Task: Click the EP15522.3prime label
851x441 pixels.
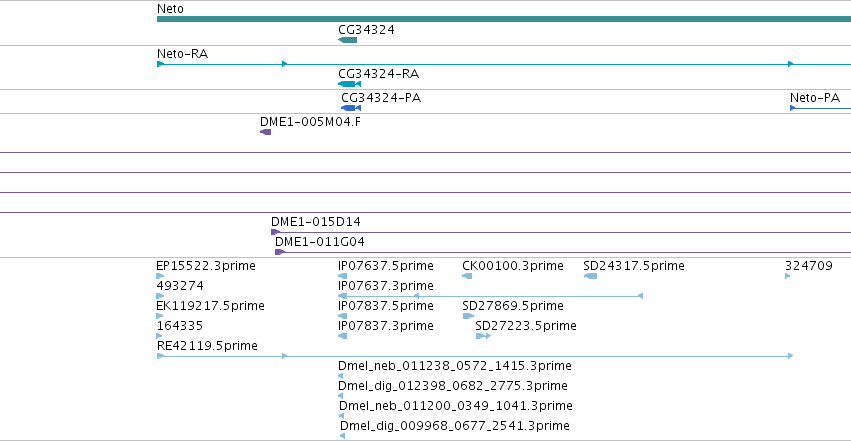Action: click(x=206, y=266)
